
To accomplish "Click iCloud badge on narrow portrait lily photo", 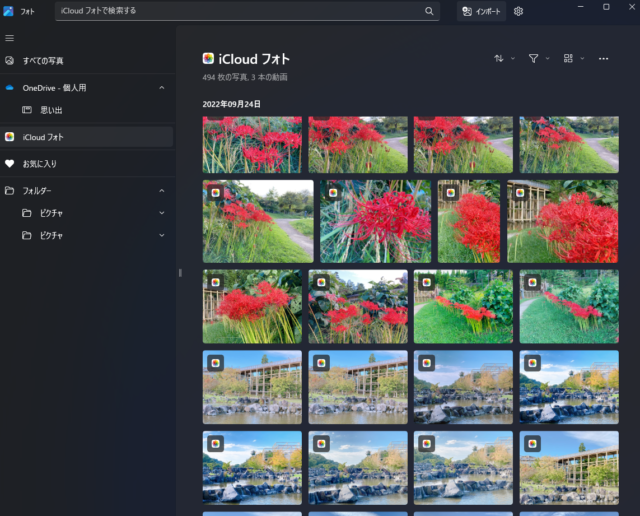I will [x=451, y=193].
